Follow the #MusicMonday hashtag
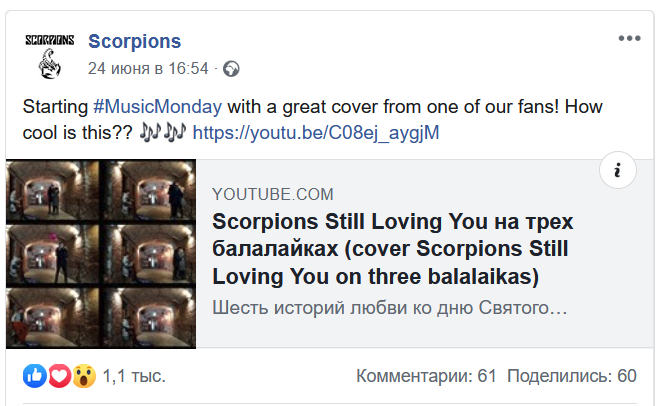The height and width of the screenshot is (406, 662). tap(157, 106)
